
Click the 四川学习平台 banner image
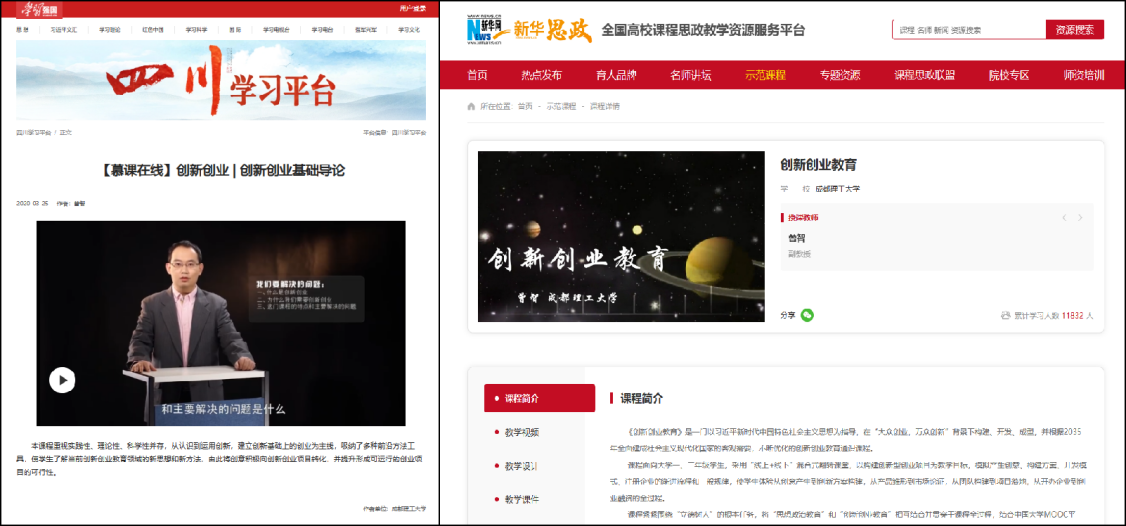[x=221, y=80]
